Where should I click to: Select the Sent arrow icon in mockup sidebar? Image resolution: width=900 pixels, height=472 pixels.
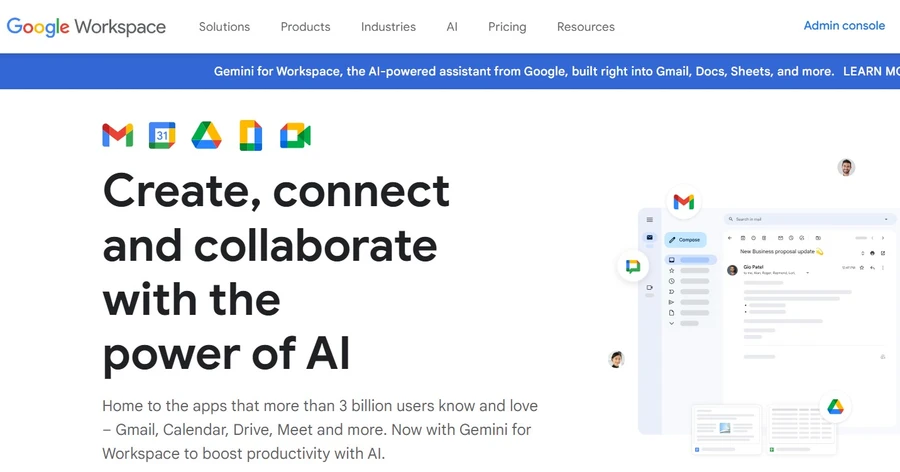672,302
